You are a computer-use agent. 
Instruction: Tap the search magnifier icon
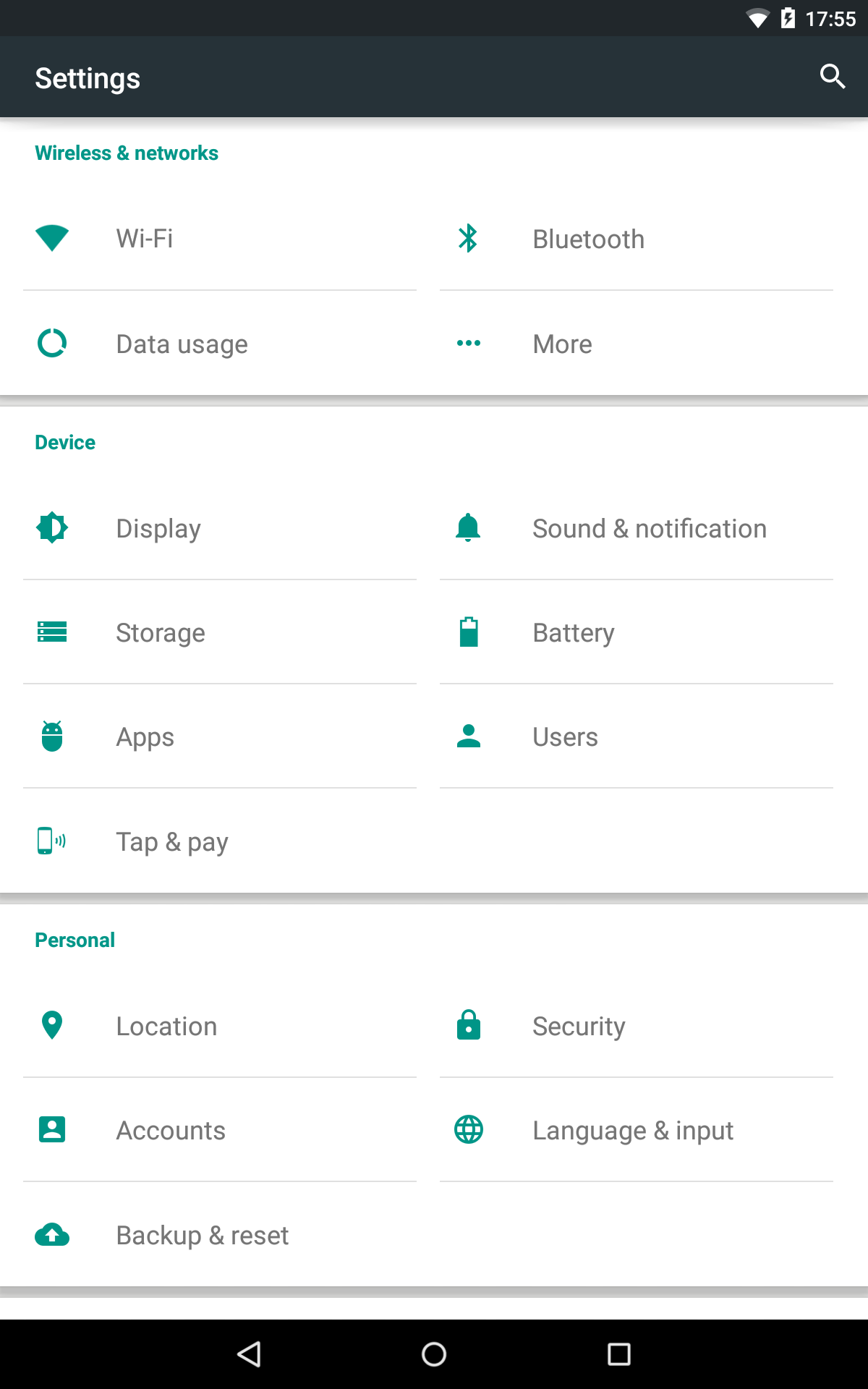click(832, 76)
